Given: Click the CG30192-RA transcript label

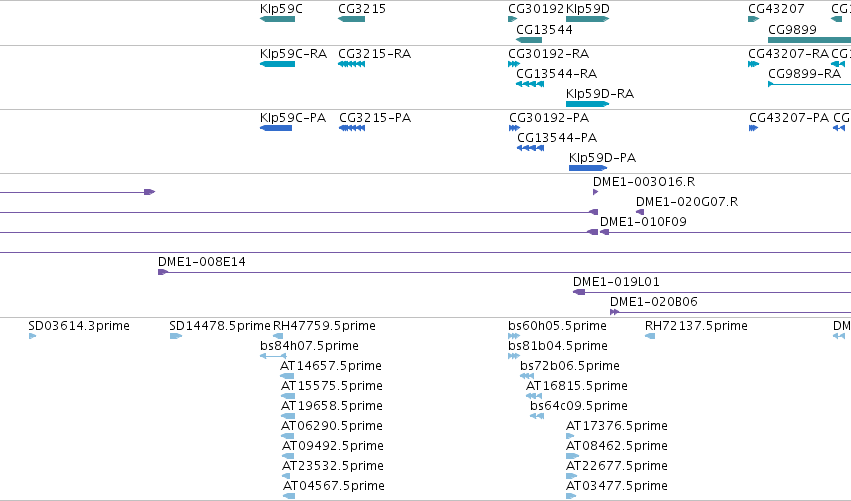Looking at the screenshot, I should 548,54.
